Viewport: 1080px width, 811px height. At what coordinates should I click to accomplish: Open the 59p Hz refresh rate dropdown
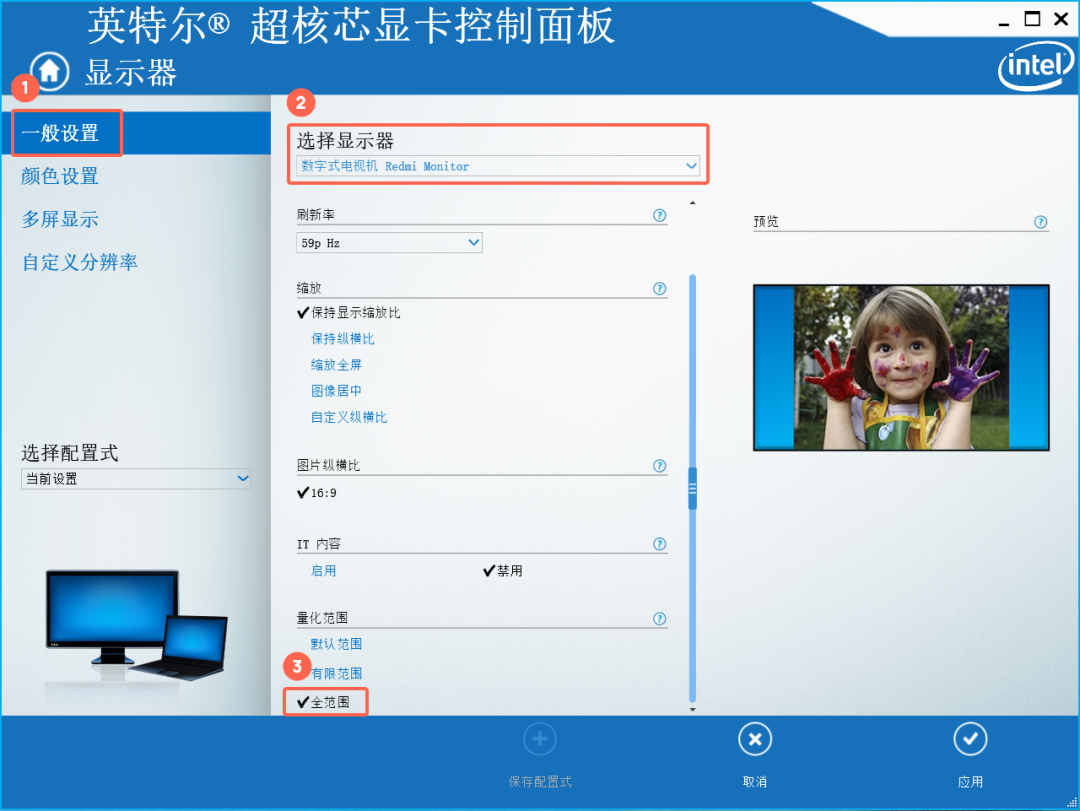(389, 243)
